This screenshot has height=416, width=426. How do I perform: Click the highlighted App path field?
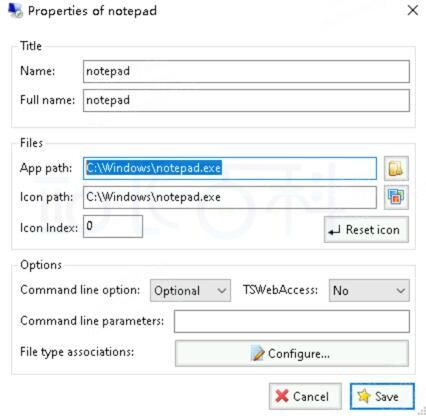click(x=230, y=168)
